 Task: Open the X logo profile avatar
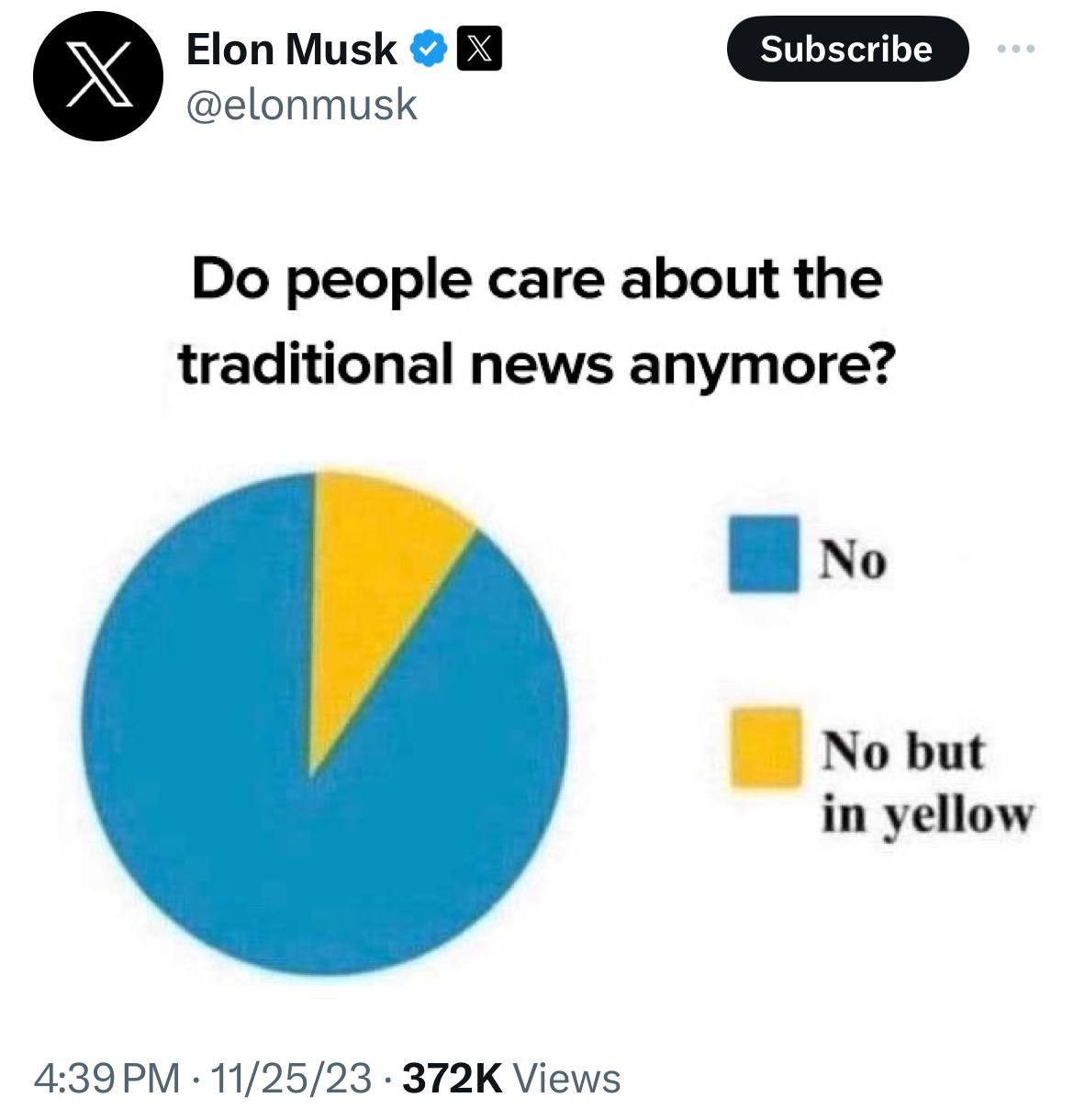[98, 75]
